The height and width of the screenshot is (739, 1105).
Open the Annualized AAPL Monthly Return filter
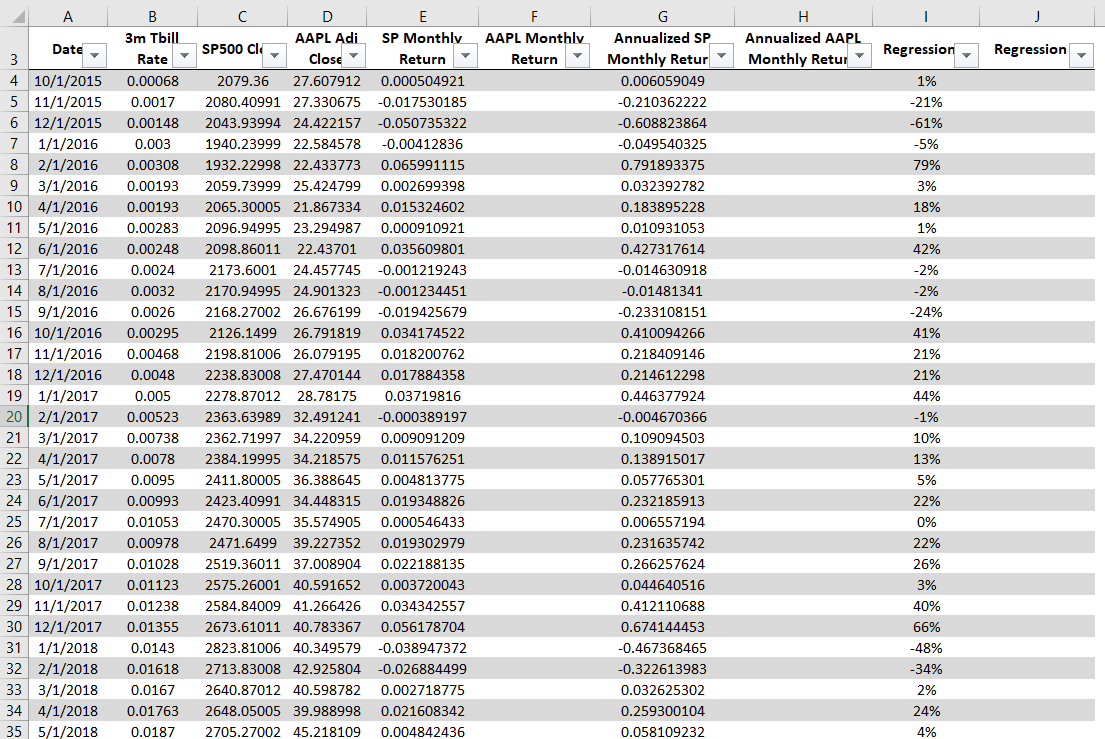[859, 57]
